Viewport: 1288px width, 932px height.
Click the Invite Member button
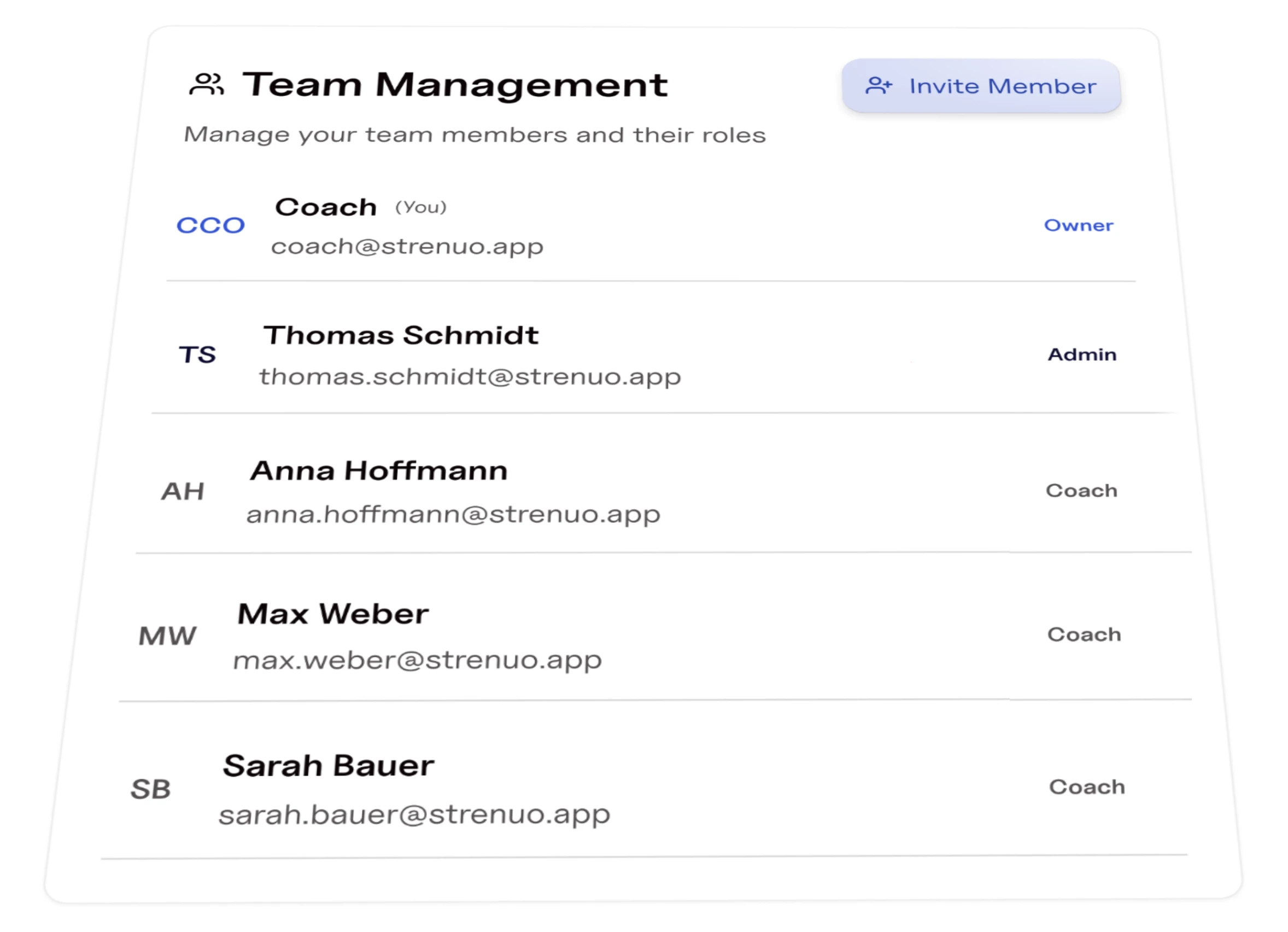[x=981, y=86]
